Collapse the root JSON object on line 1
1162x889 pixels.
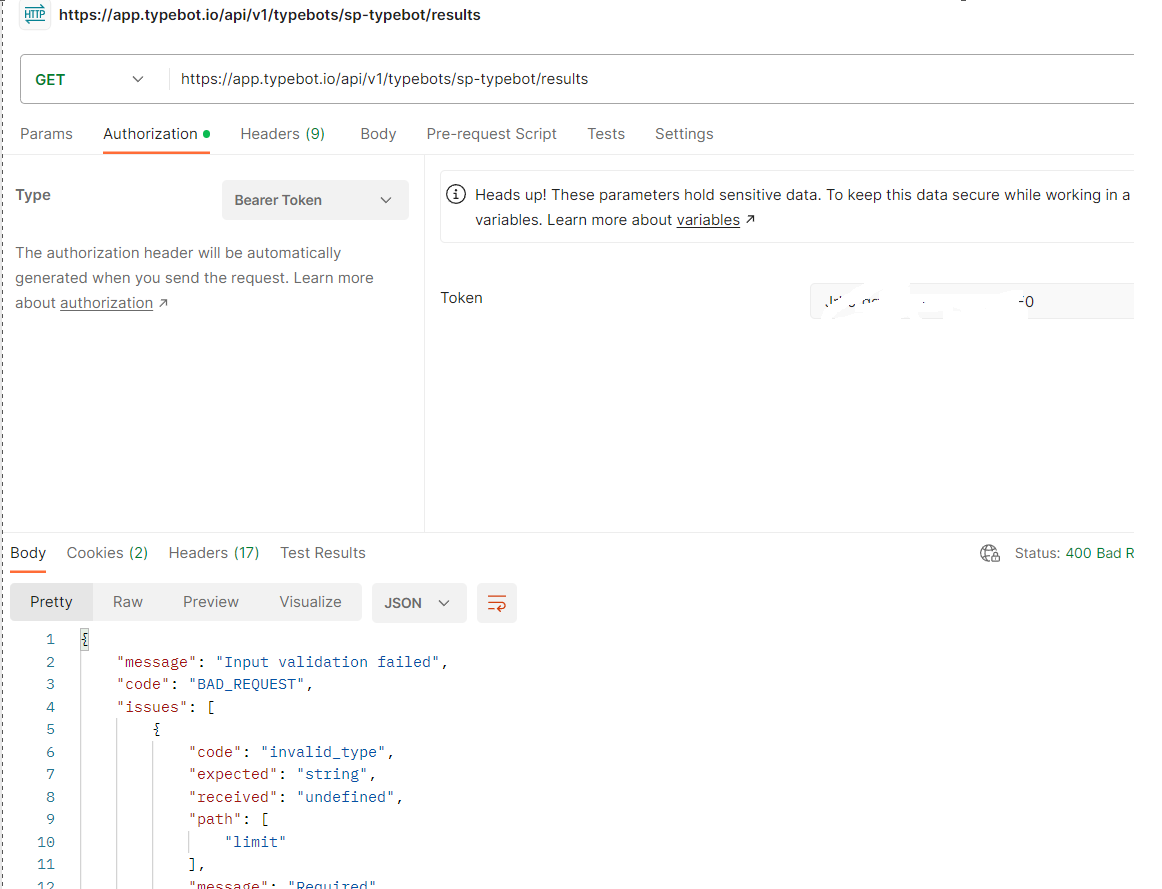(84, 638)
